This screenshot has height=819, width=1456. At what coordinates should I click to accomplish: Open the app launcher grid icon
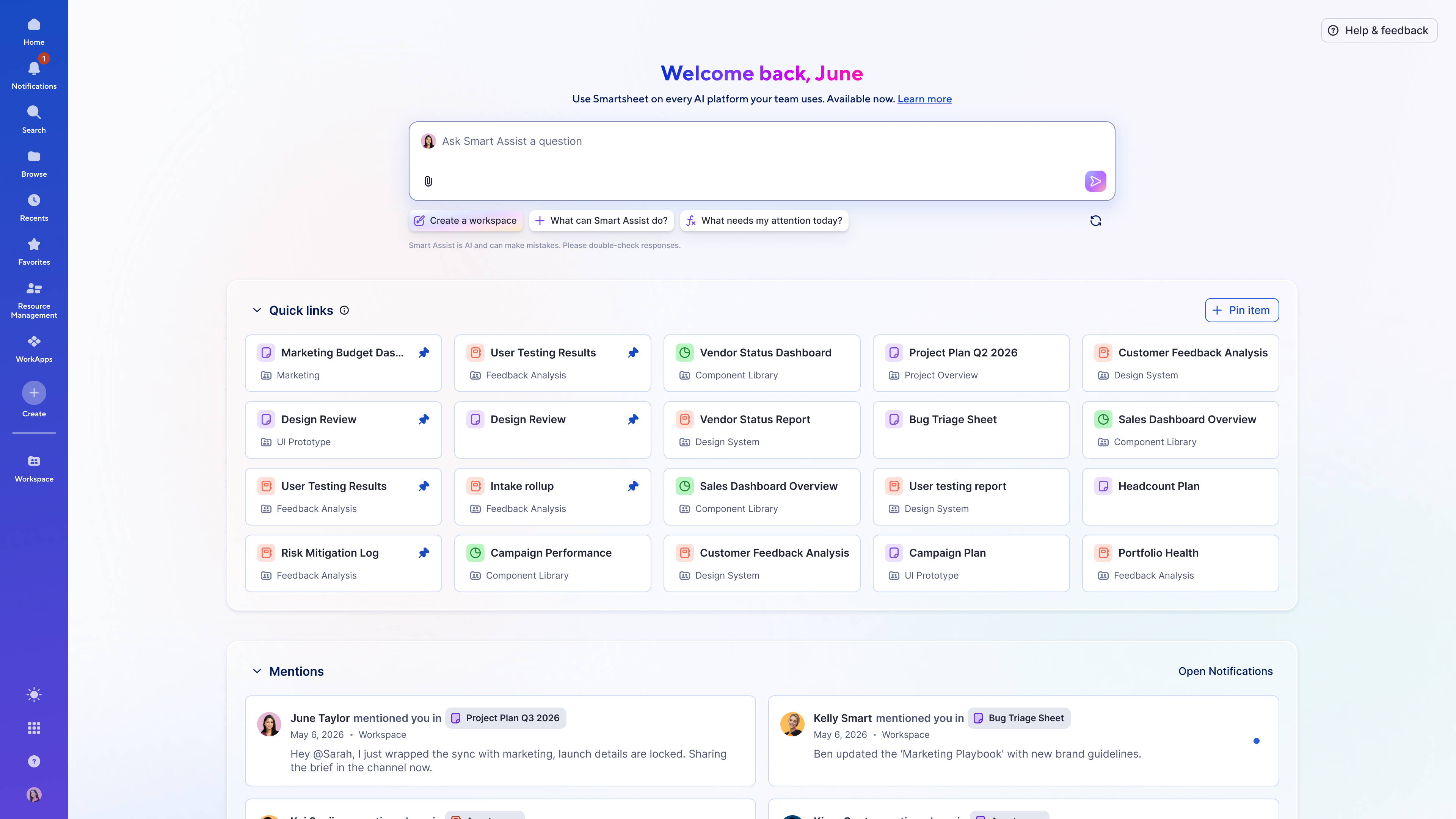coord(34,728)
